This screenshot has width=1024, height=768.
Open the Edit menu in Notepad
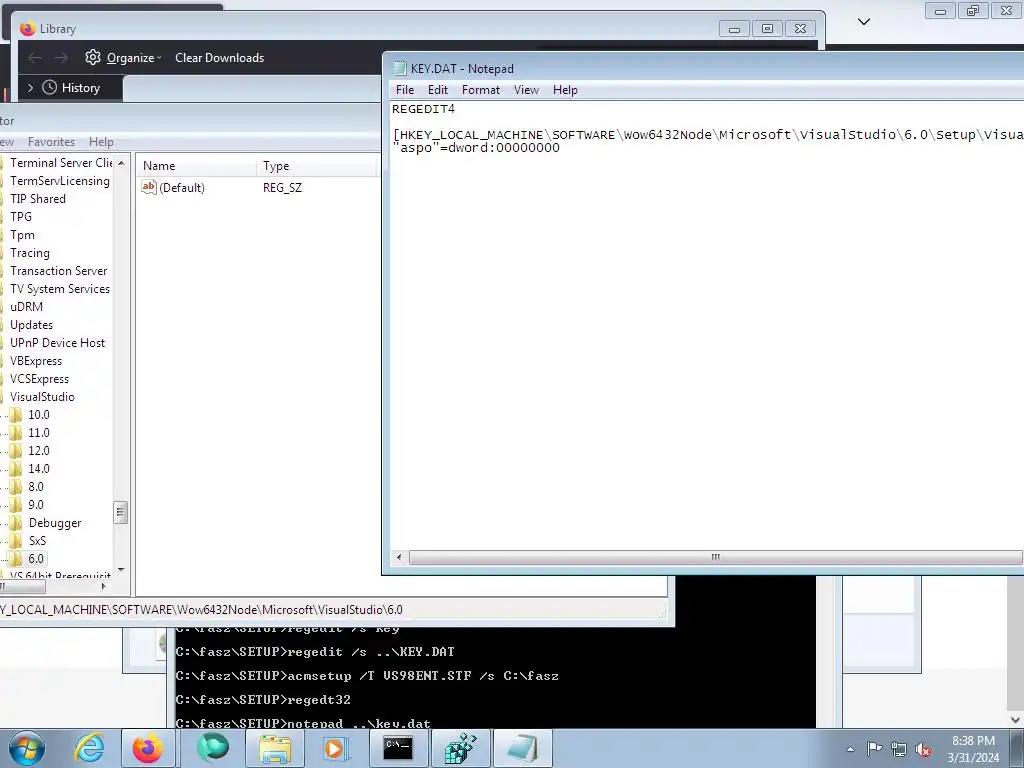(x=438, y=89)
